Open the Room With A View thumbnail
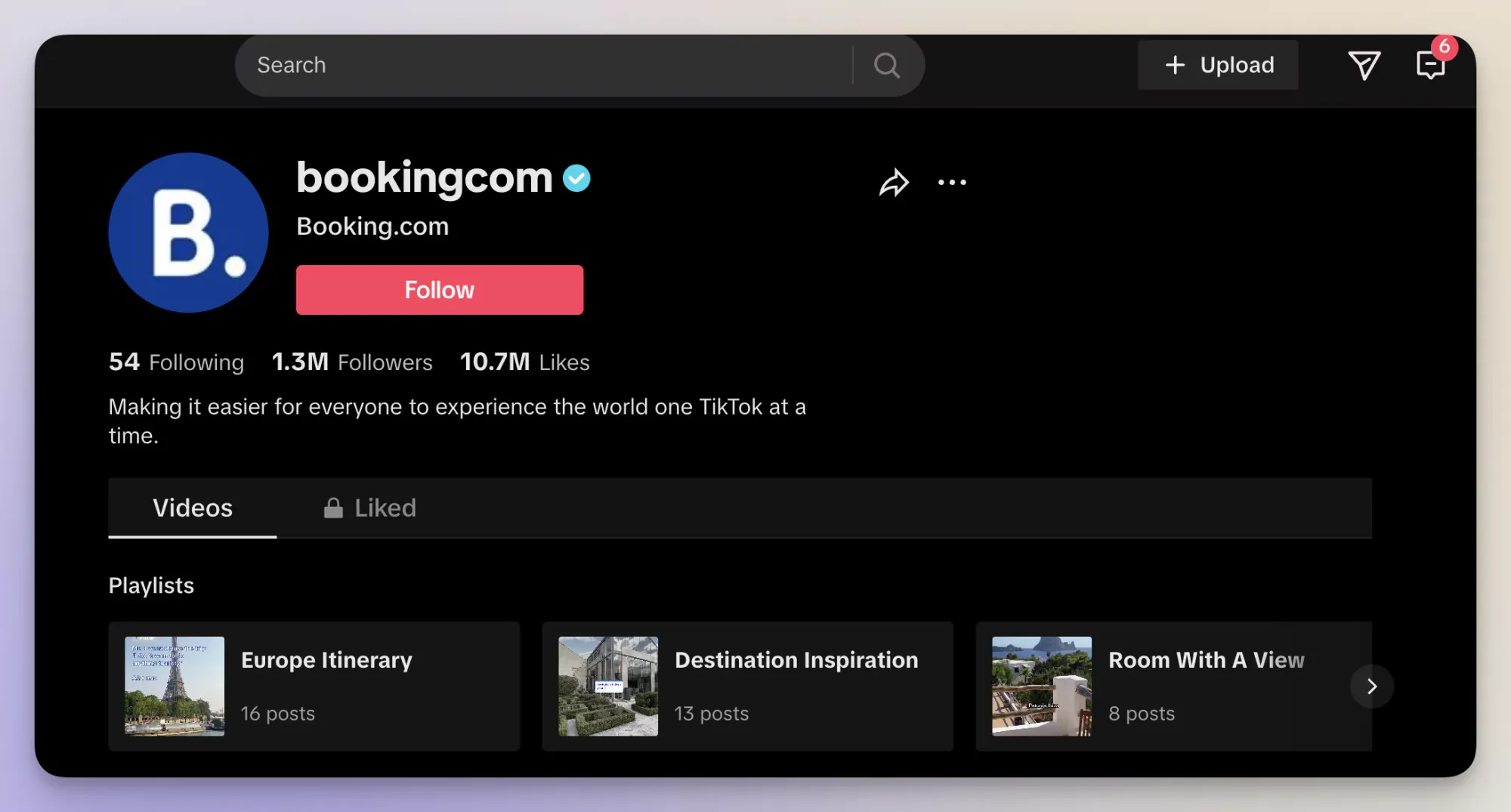Image resolution: width=1511 pixels, height=812 pixels. point(1042,686)
